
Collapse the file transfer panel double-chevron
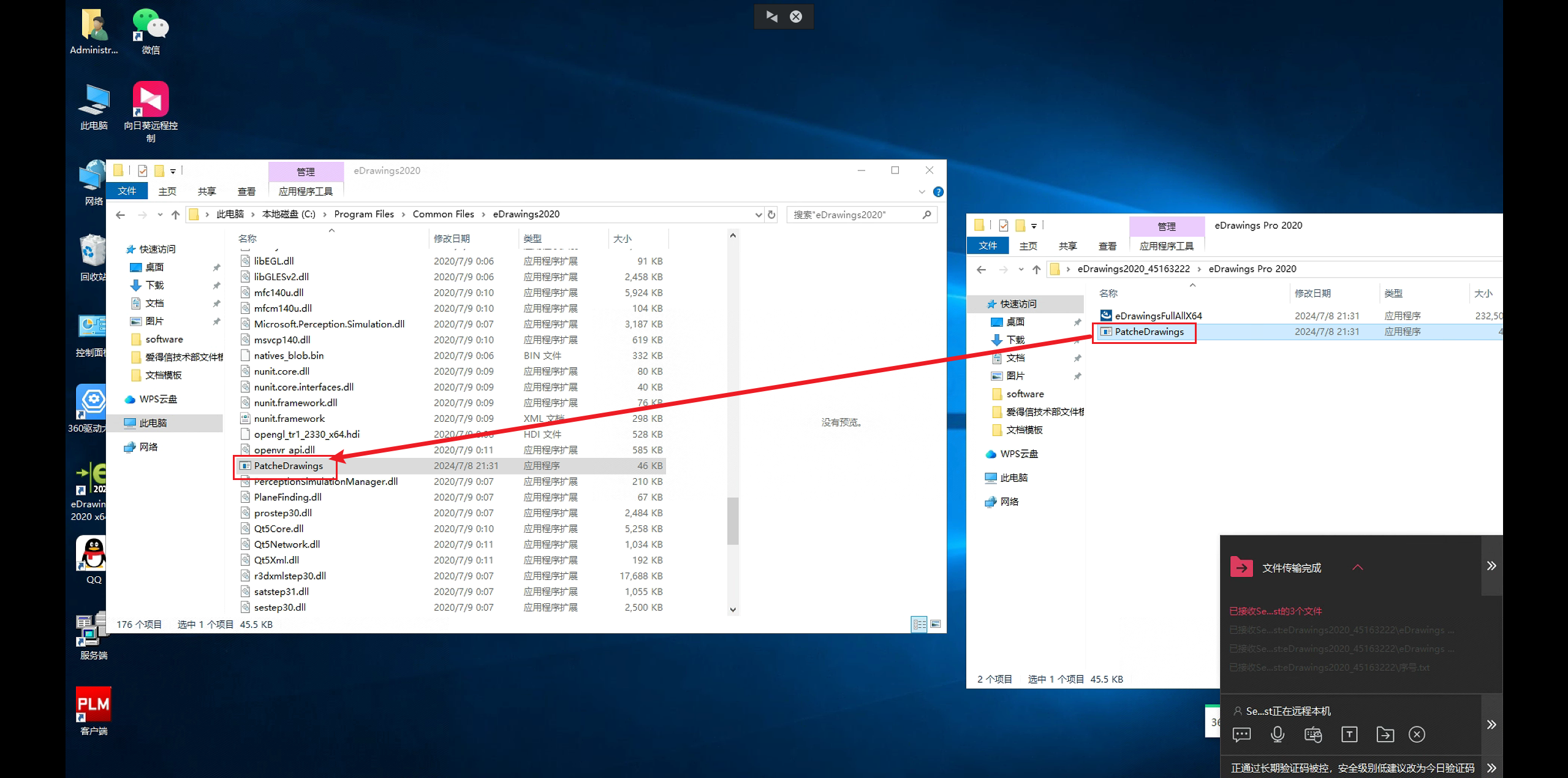[x=1491, y=565]
